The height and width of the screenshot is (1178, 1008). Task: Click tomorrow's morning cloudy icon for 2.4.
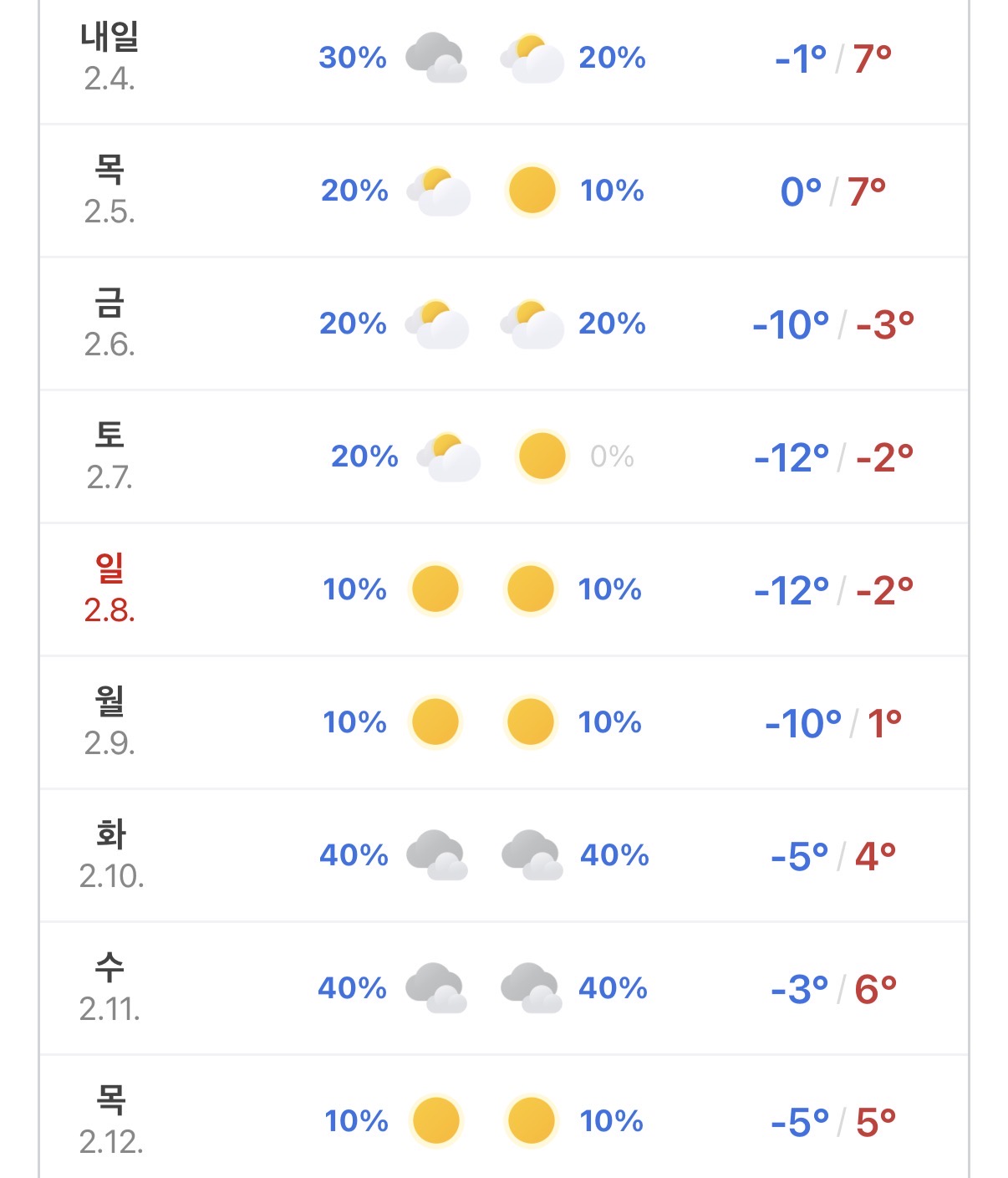click(x=435, y=58)
